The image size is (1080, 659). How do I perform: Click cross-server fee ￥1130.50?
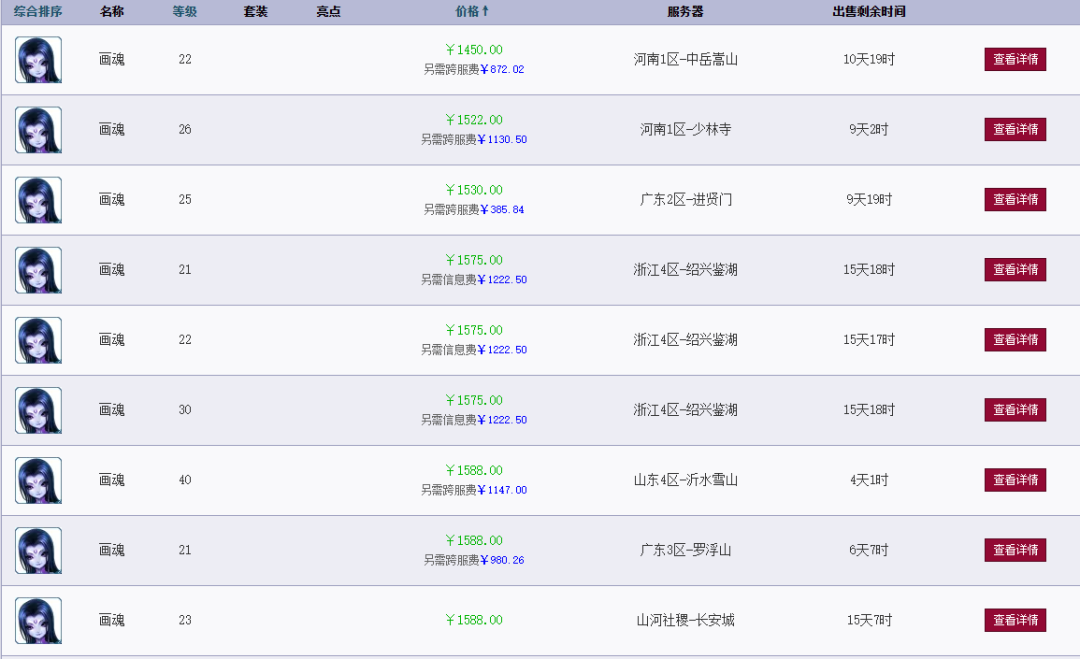point(502,140)
